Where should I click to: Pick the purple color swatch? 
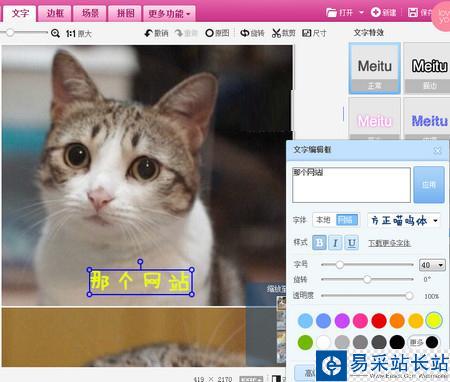(x=342, y=321)
